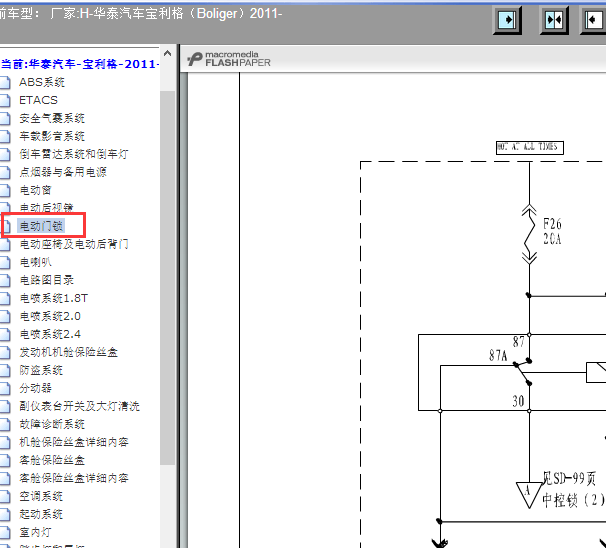Screen dimensions: 606x548
Task: Select 空调系统 entry
Action: click(41, 496)
